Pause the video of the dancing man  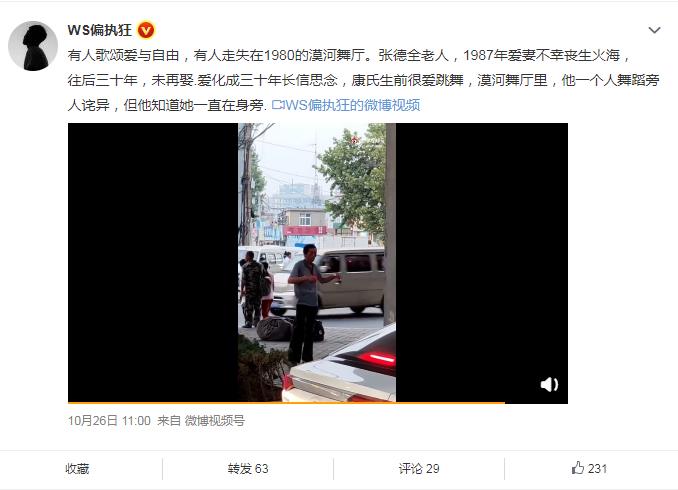click(x=317, y=263)
